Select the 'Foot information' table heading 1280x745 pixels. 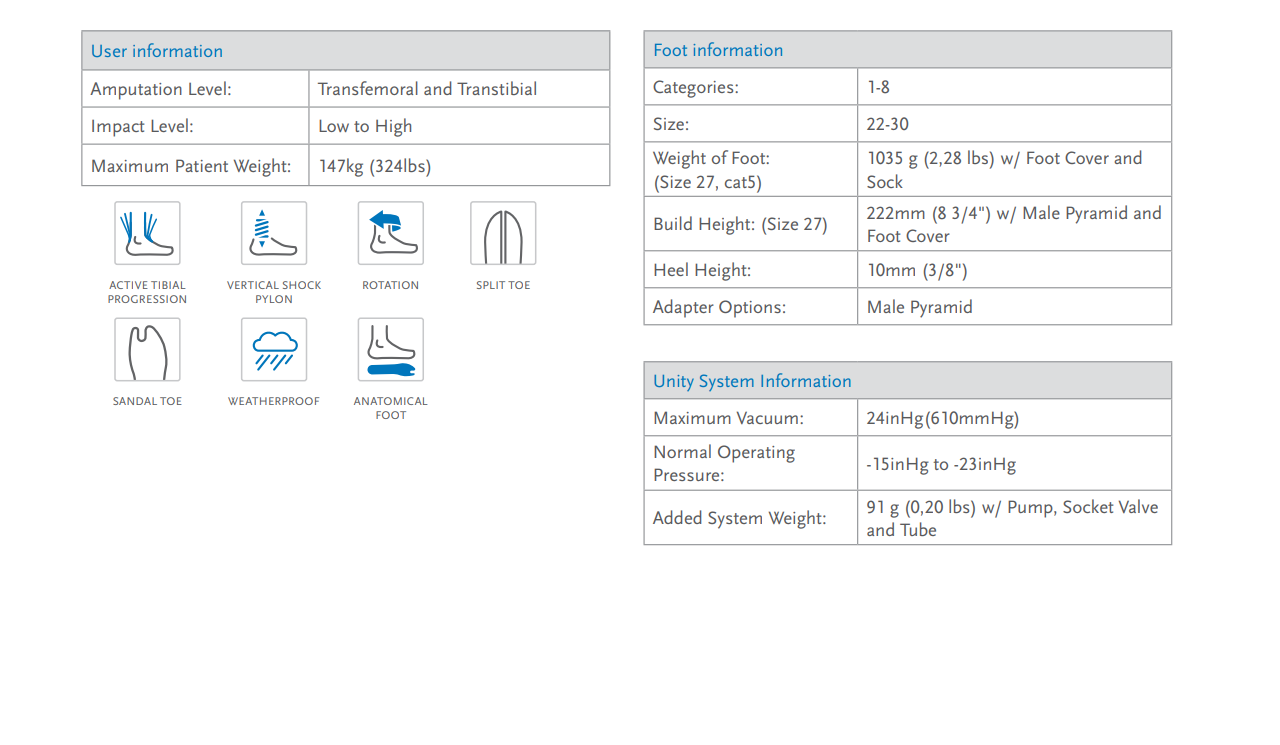[718, 50]
